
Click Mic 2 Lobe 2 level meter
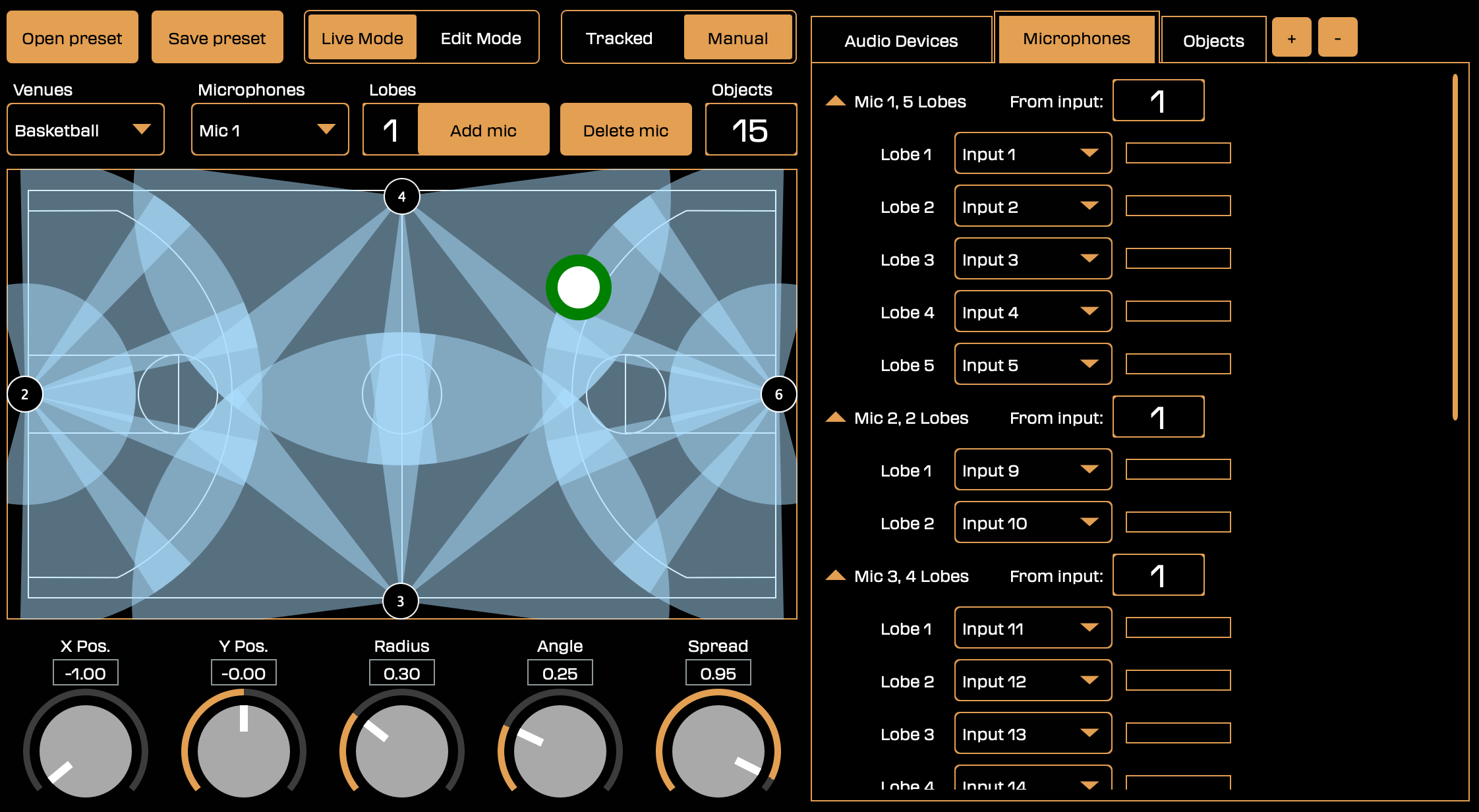pyautogui.click(x=1178, y=522)
